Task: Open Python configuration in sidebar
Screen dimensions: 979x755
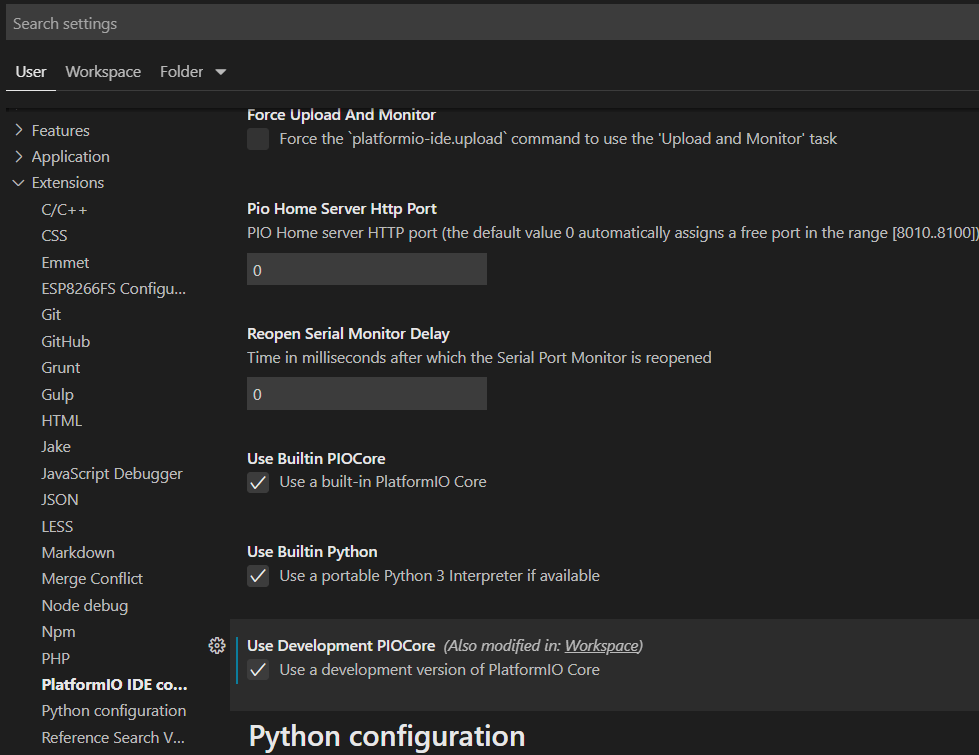Action: tap(113, 711)
